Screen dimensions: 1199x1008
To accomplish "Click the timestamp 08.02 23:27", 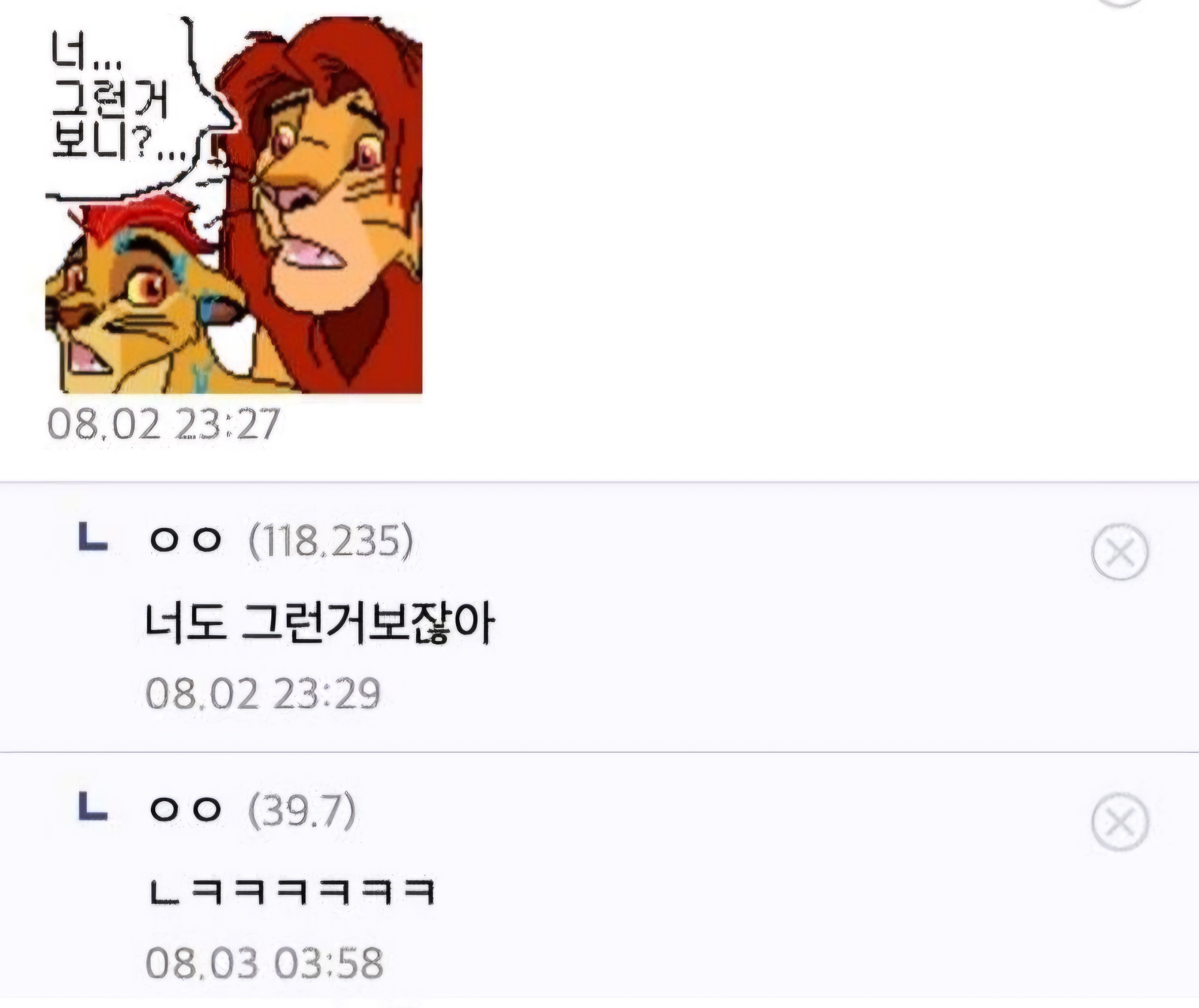I will click(164, 424).
